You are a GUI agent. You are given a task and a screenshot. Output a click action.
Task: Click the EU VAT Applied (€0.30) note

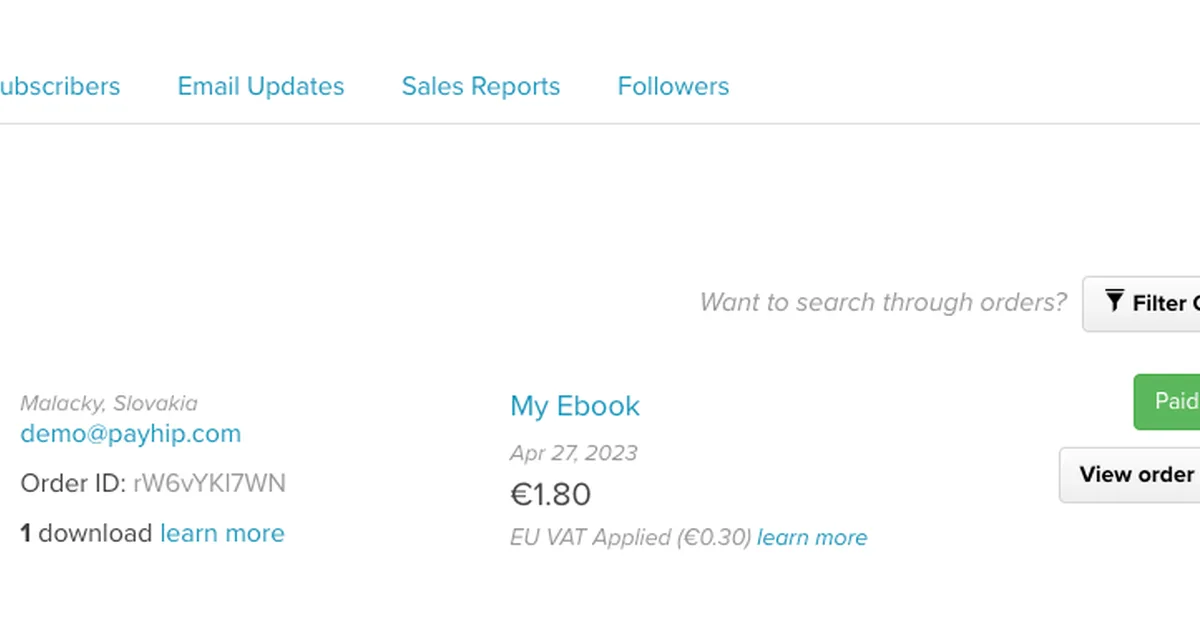[x=630, y=538]
